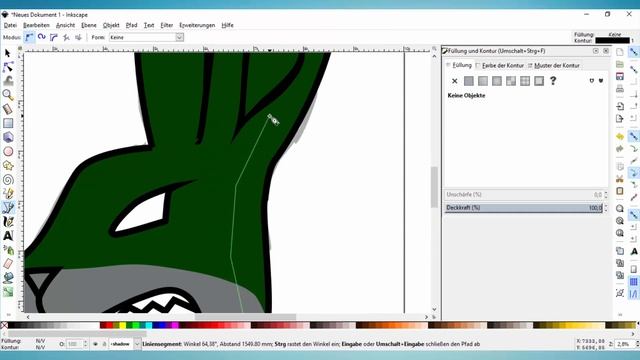Select the Rectangle tool
The width and height of the screenshot is (640, 360).
8,123
